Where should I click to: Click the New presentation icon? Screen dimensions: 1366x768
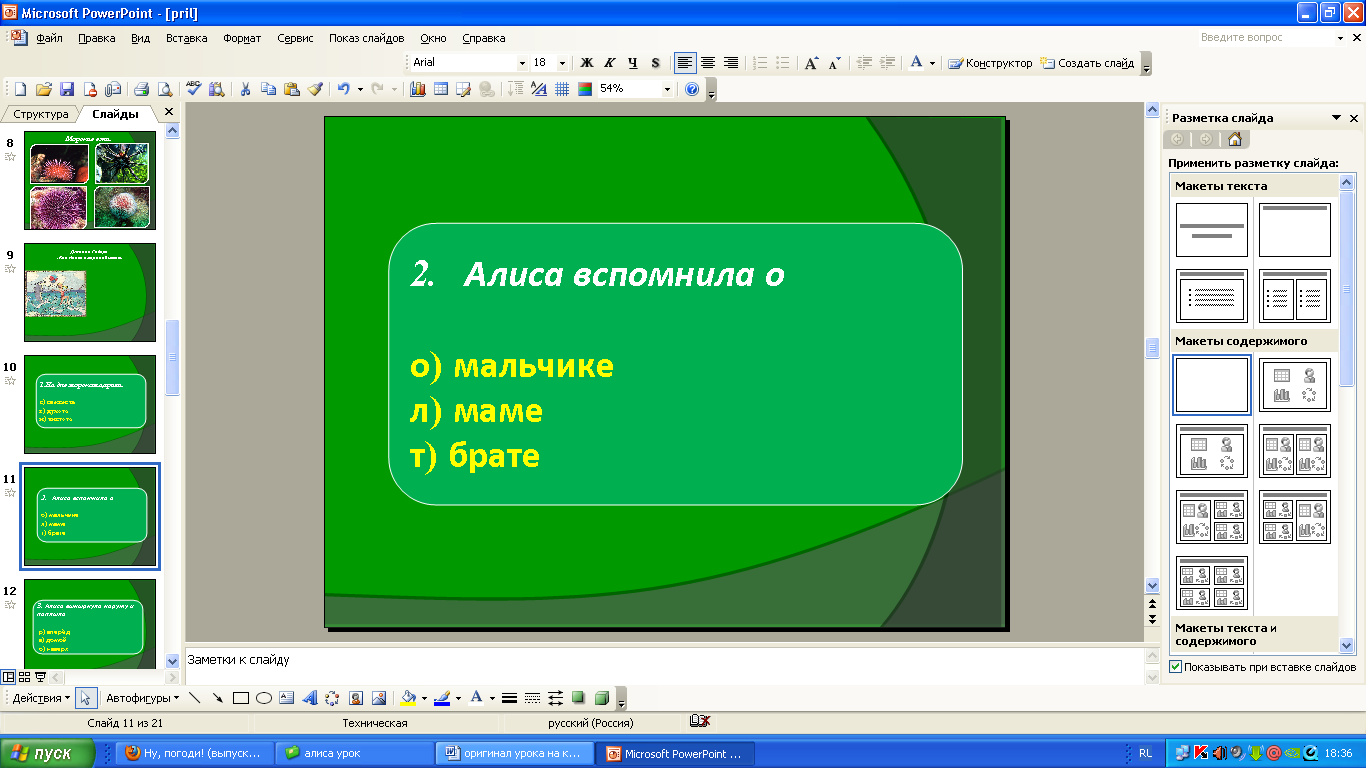[18, 89]
